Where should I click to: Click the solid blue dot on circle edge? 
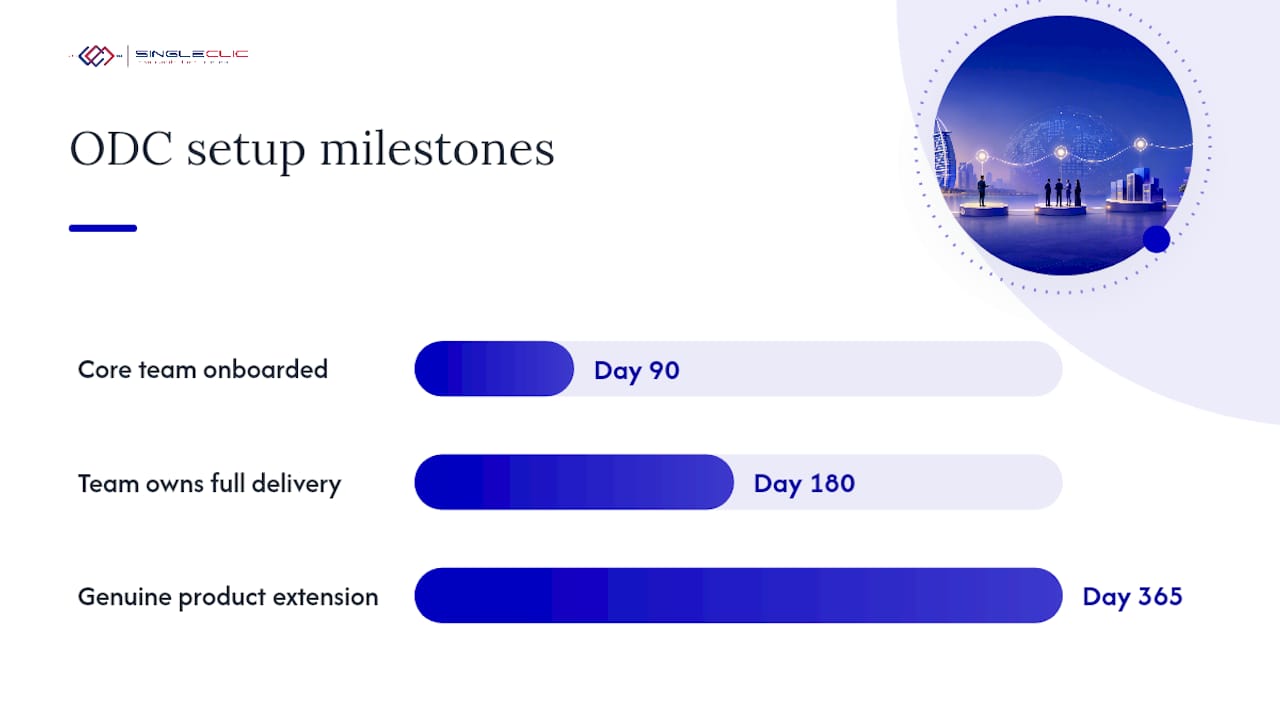[1156, 239]
